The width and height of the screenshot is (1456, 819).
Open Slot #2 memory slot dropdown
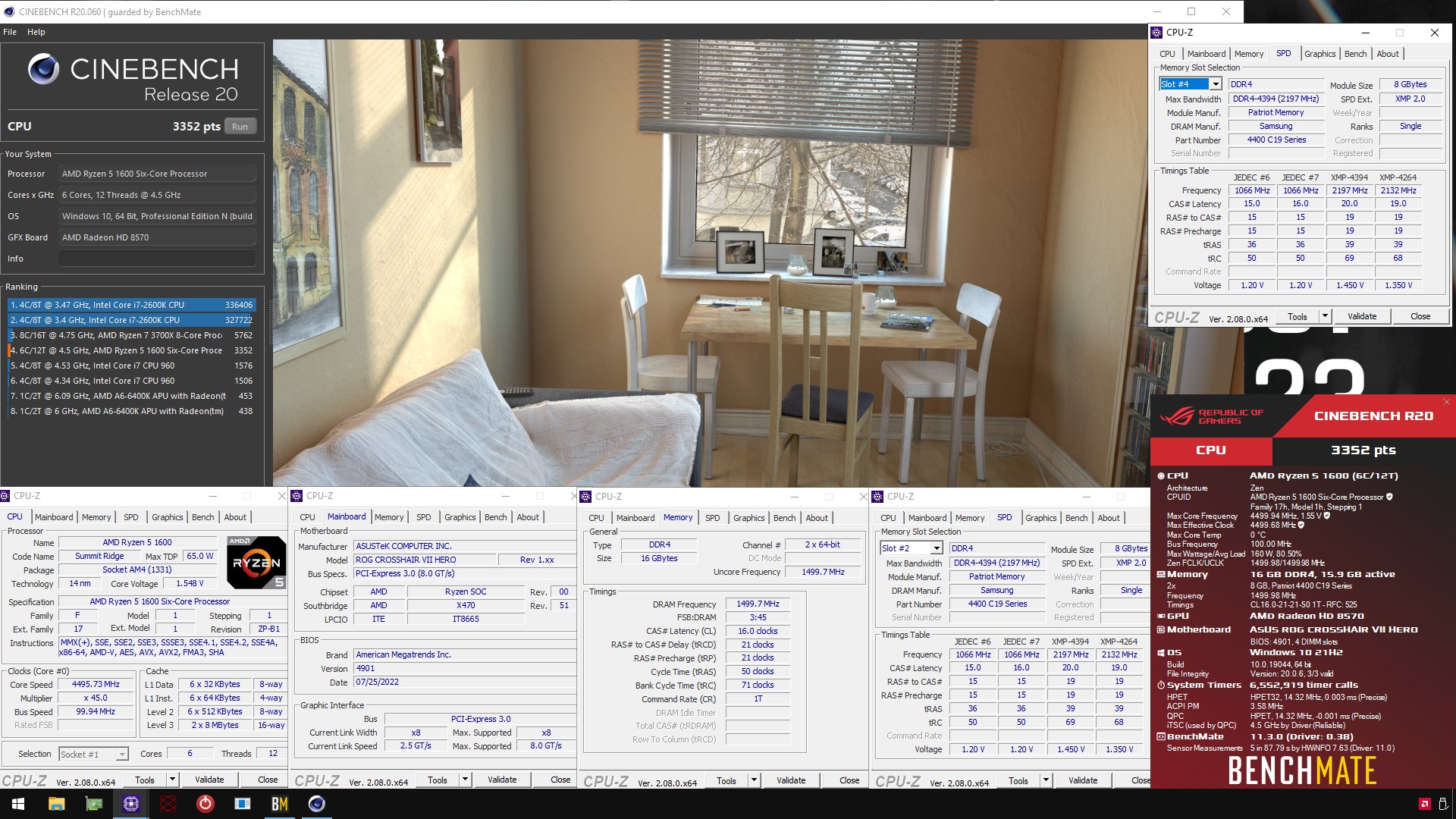(937, 548)
